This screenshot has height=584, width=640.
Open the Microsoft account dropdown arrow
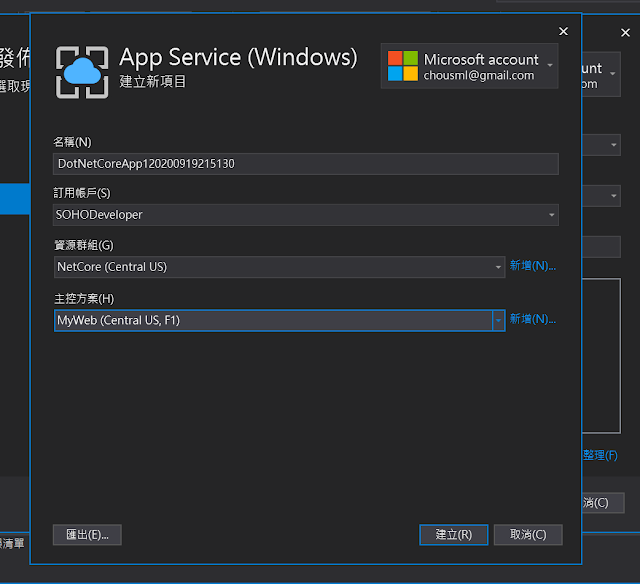point(550,66)
